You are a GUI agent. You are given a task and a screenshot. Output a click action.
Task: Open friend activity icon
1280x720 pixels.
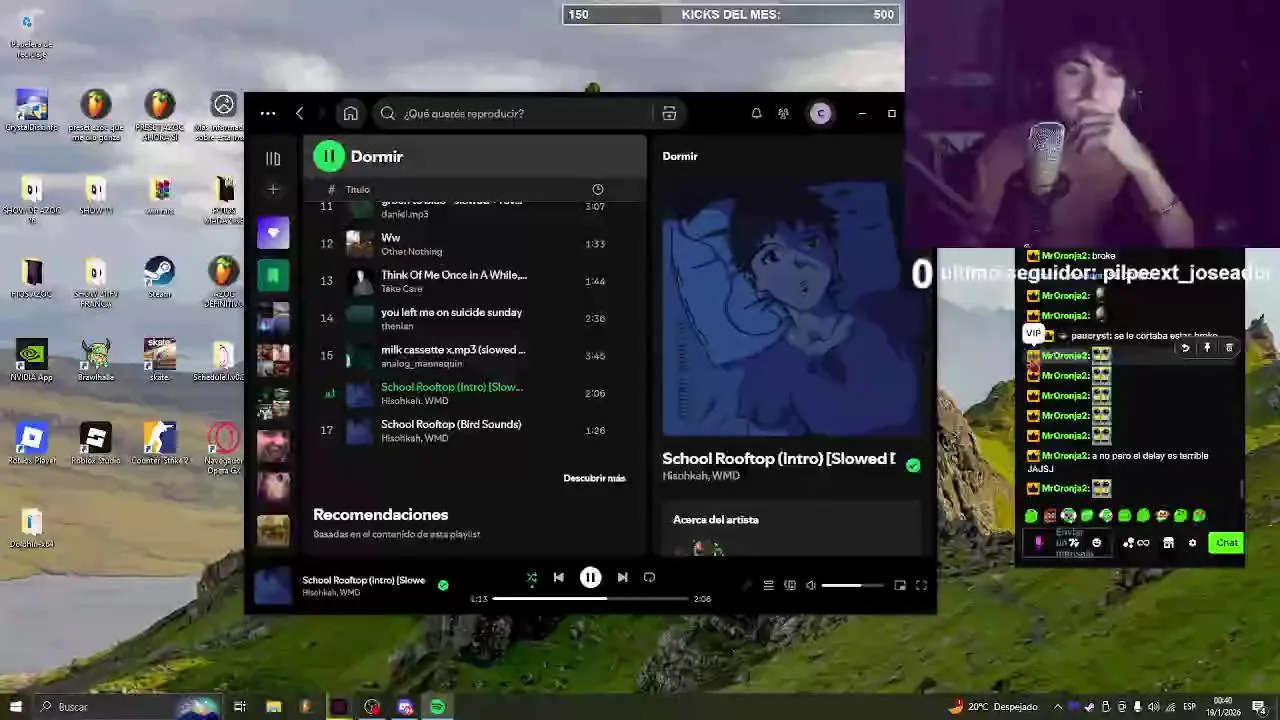tap(784, 113)
